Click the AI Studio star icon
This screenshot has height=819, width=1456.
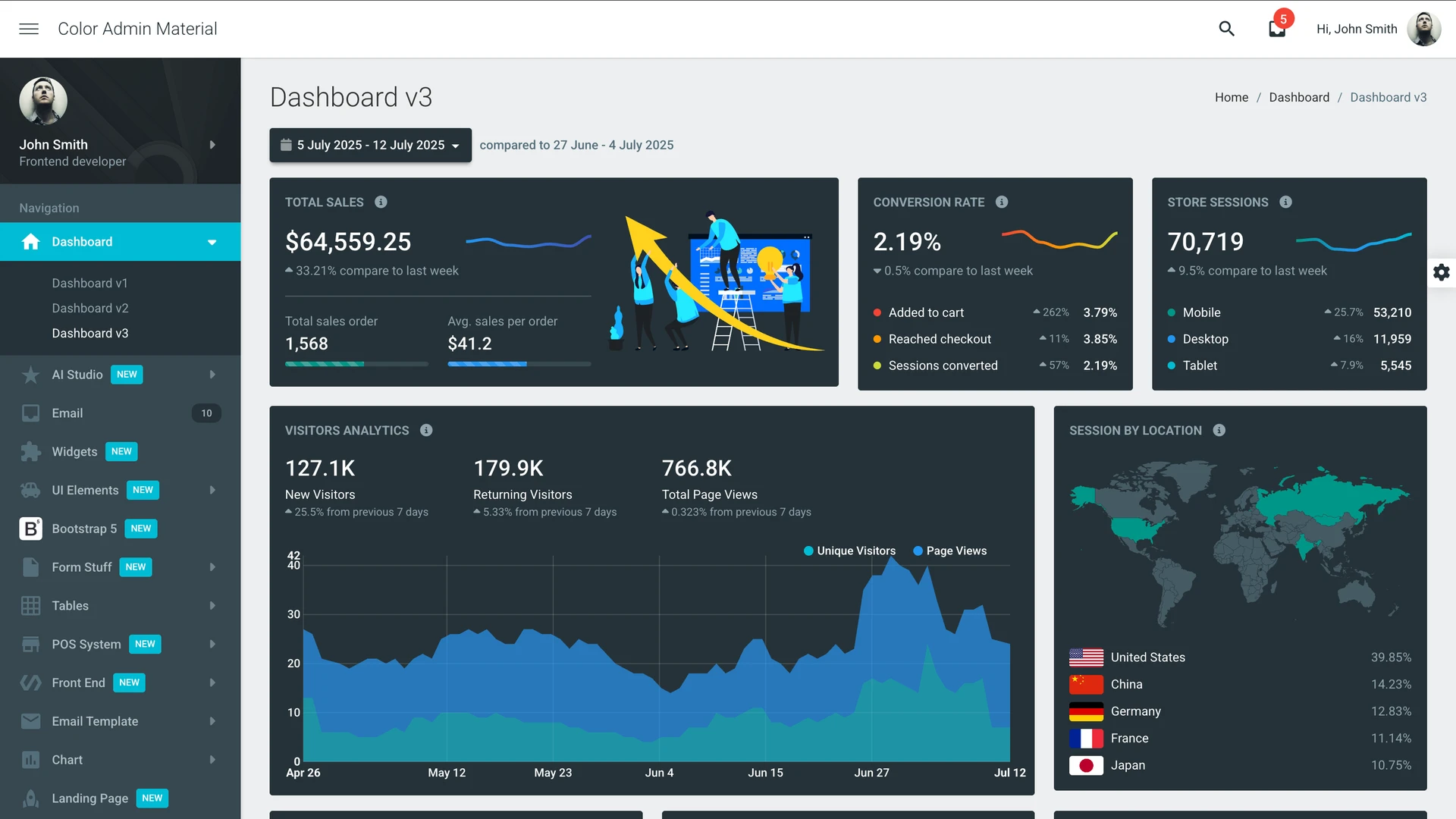point(30,375)
